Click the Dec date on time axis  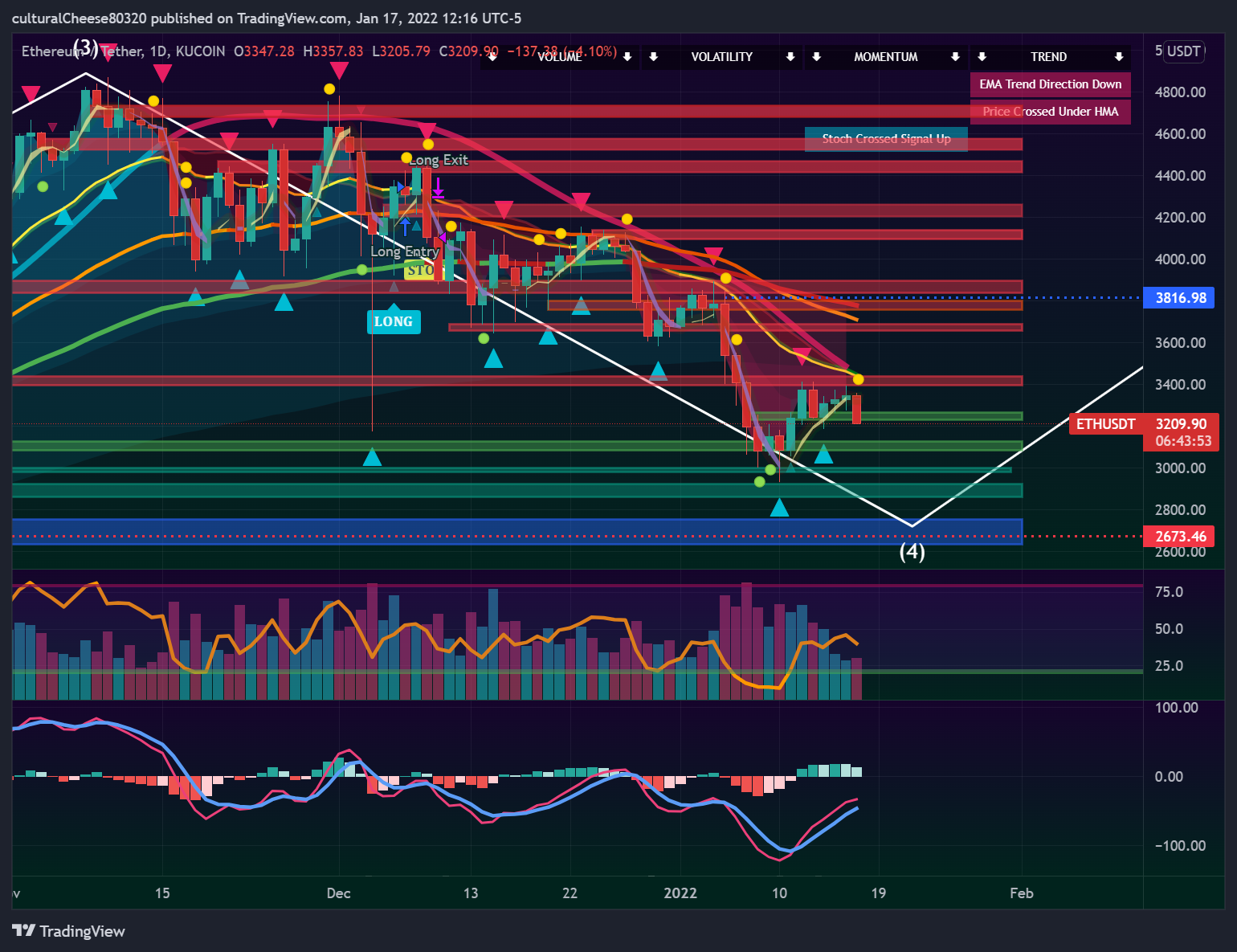coord(339,893)
